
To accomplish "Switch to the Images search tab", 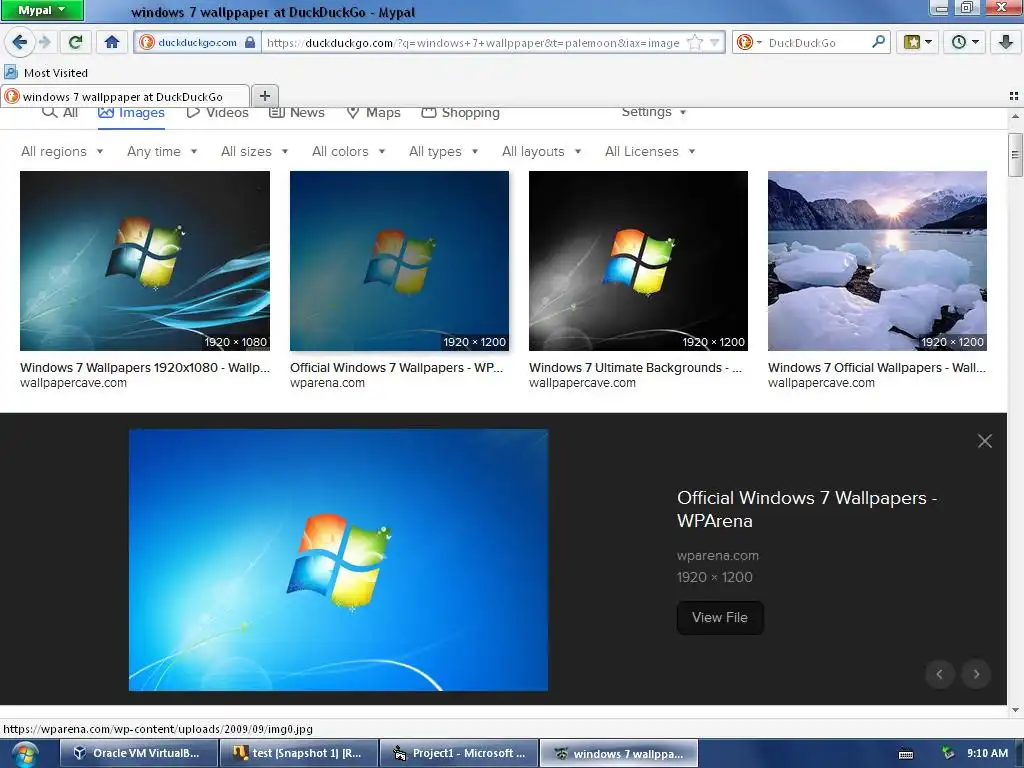I will point(131,112).
